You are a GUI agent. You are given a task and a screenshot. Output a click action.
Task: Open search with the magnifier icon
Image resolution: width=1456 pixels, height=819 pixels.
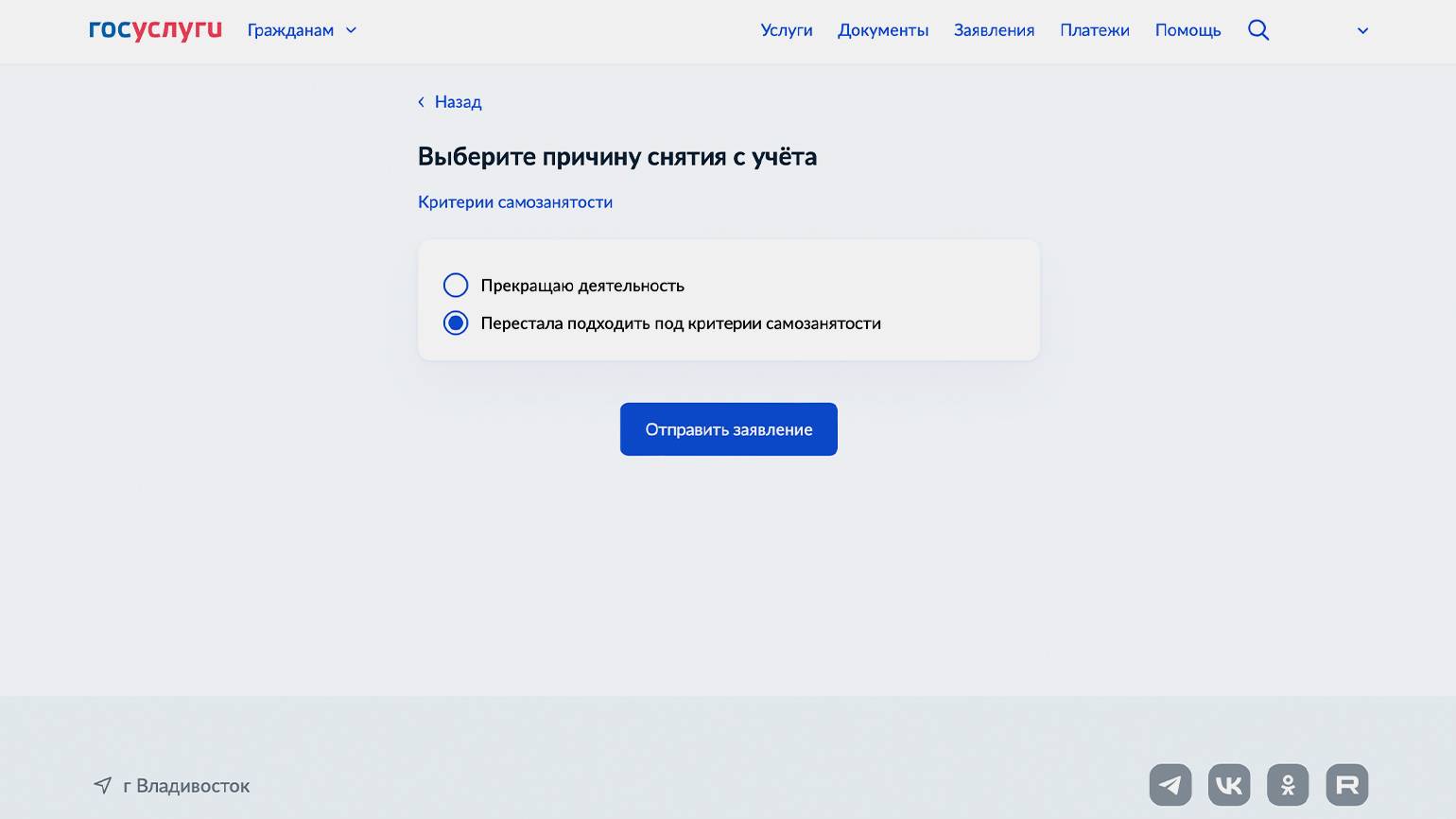[x=1257, y=30]
